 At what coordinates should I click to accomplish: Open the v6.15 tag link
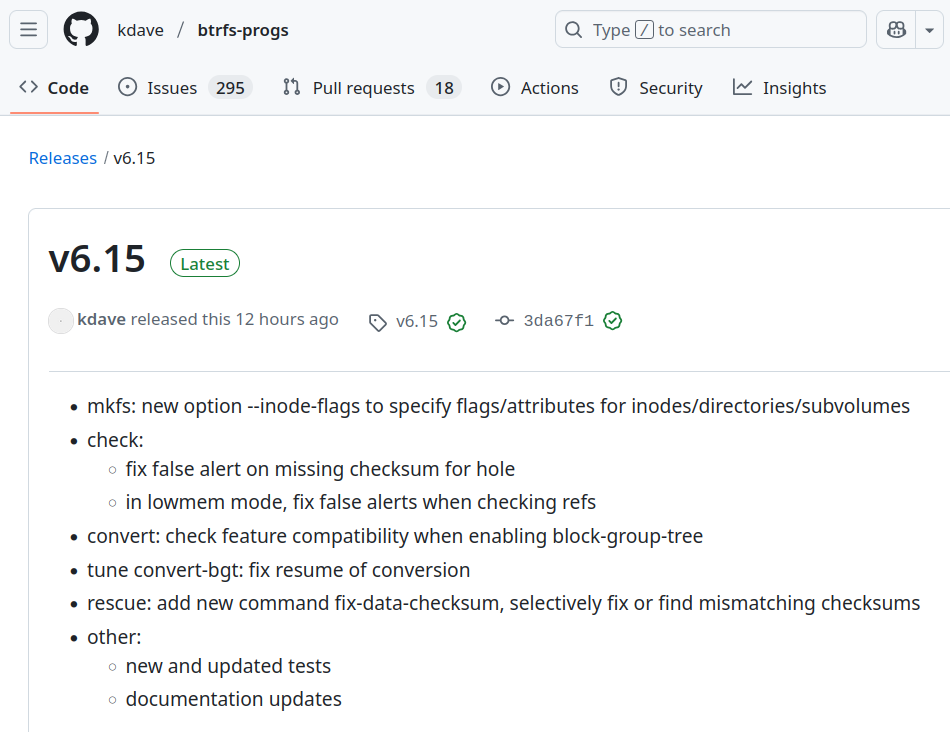(417, 321)
